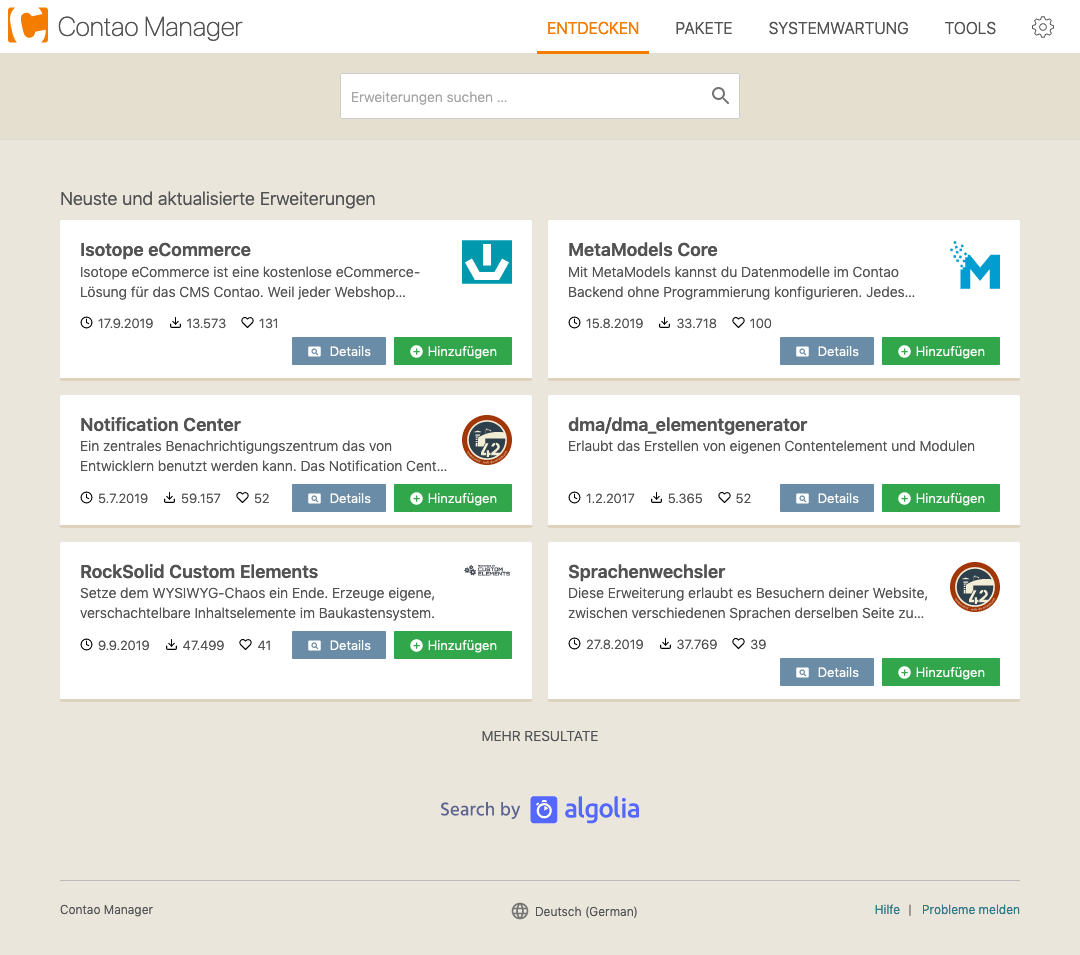Open Details for MetaModels Core
This screenshot has height=955, width=1080.
827,351
